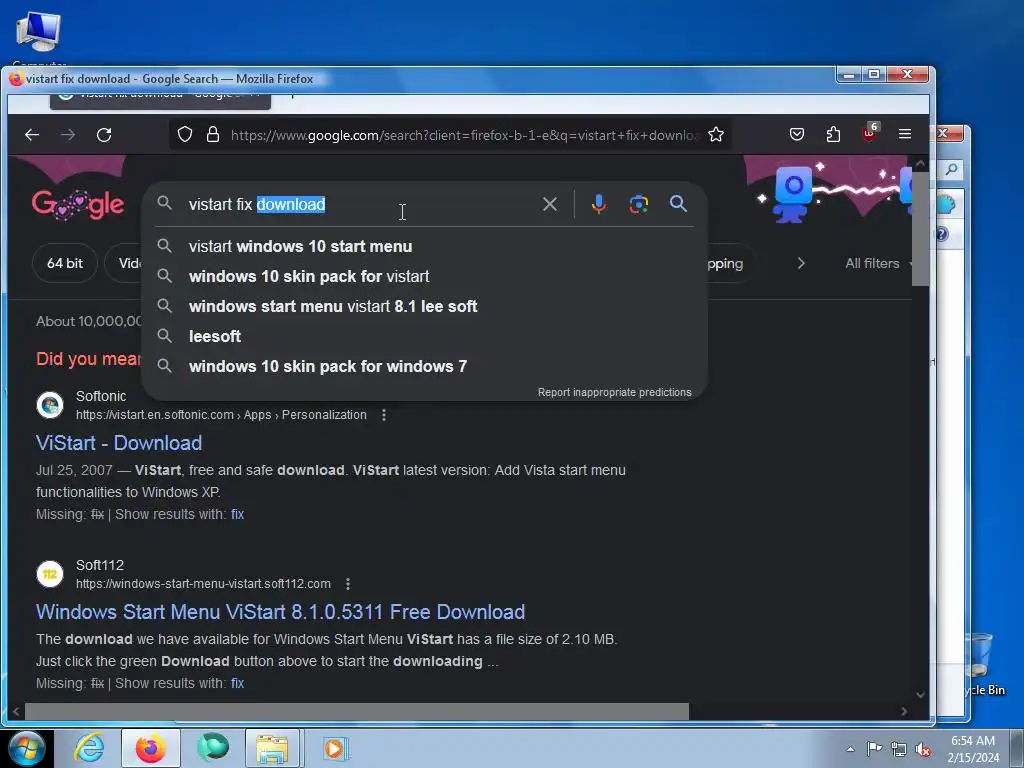This screenshot has width=1024, height=768.
Task: Choose suggestion skin pack for windows 7
Action: click(x=424, y=366)
